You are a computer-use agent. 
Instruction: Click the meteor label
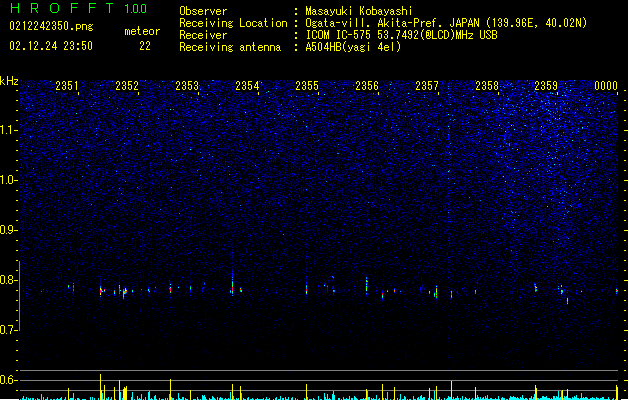142,31
